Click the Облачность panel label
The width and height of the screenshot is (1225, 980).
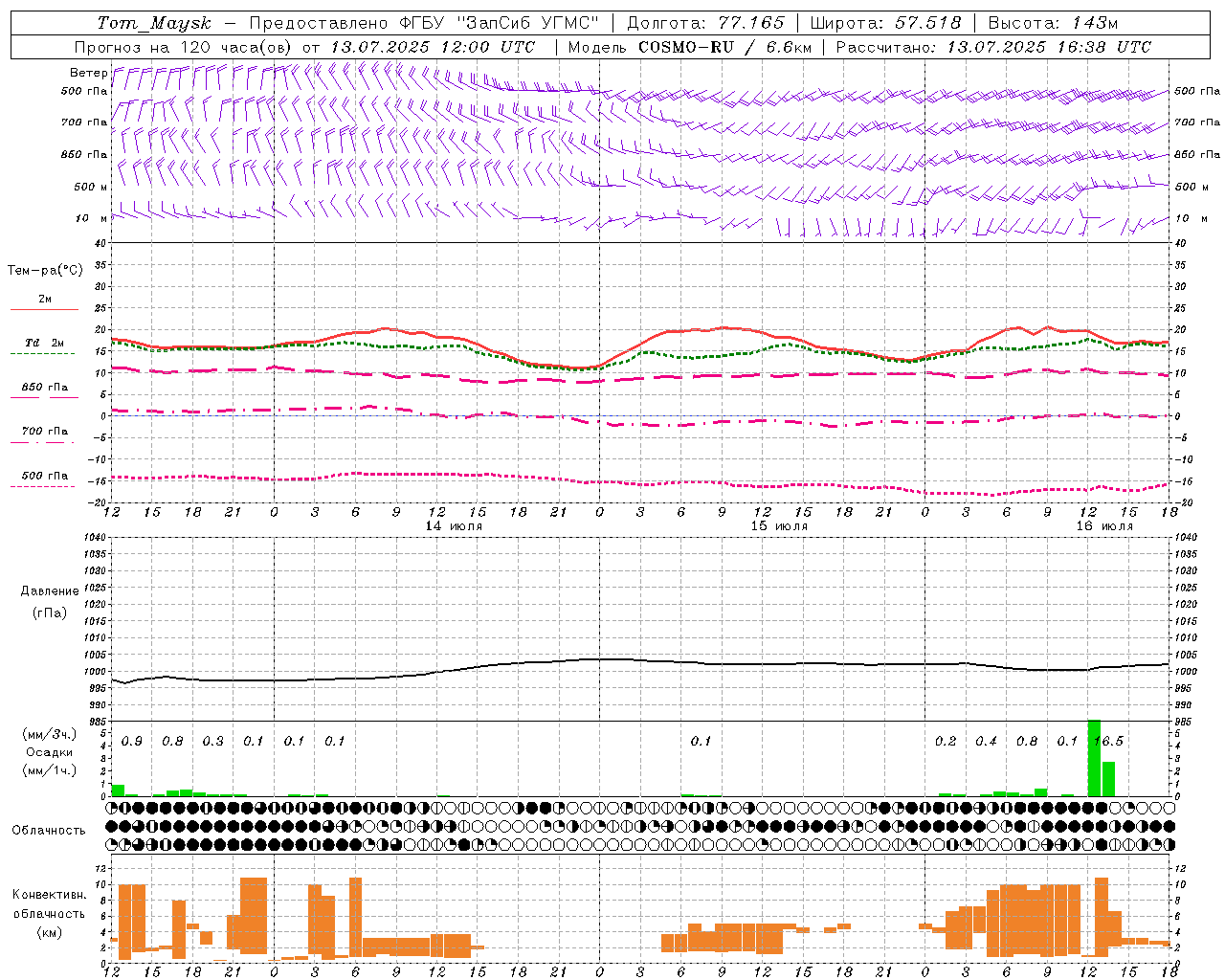click(49, 831)
